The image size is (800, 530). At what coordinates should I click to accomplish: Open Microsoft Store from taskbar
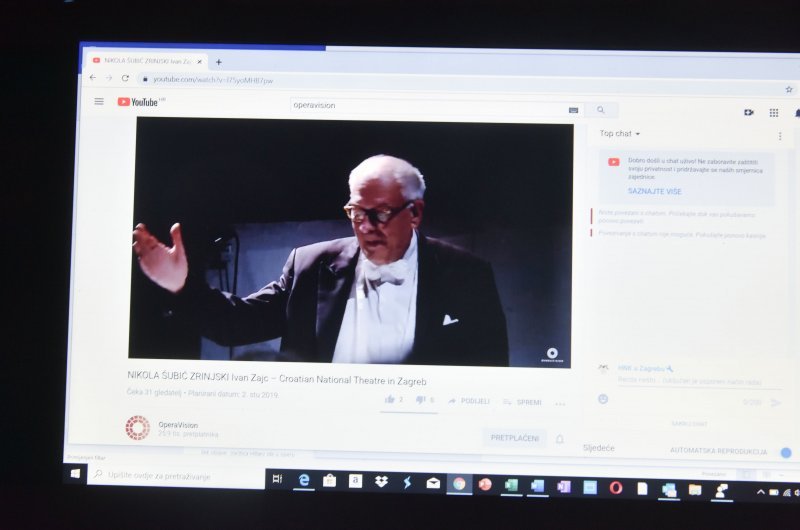(330, 480)
